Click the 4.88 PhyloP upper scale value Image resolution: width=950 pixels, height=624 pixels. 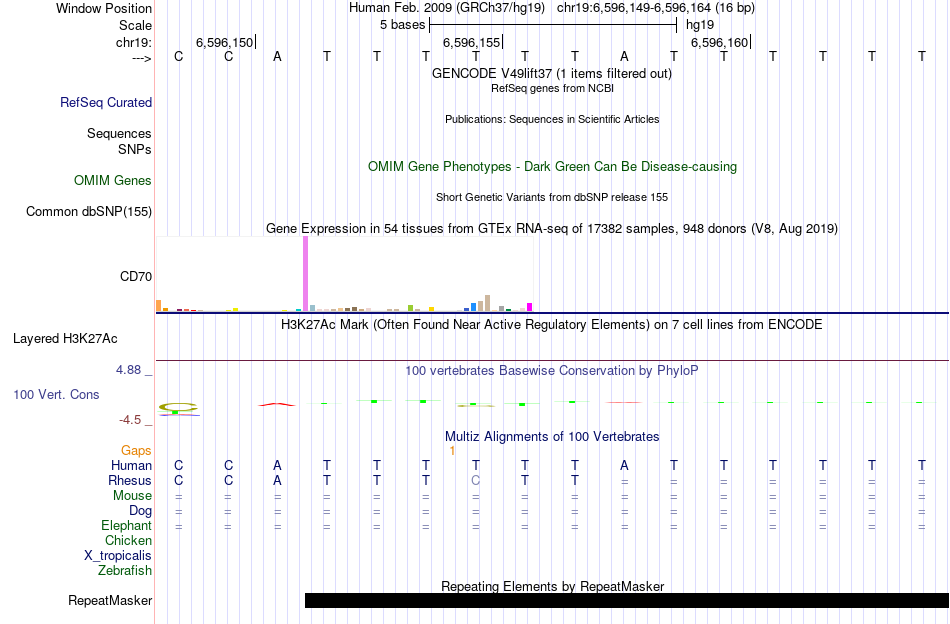pos(128,370)
